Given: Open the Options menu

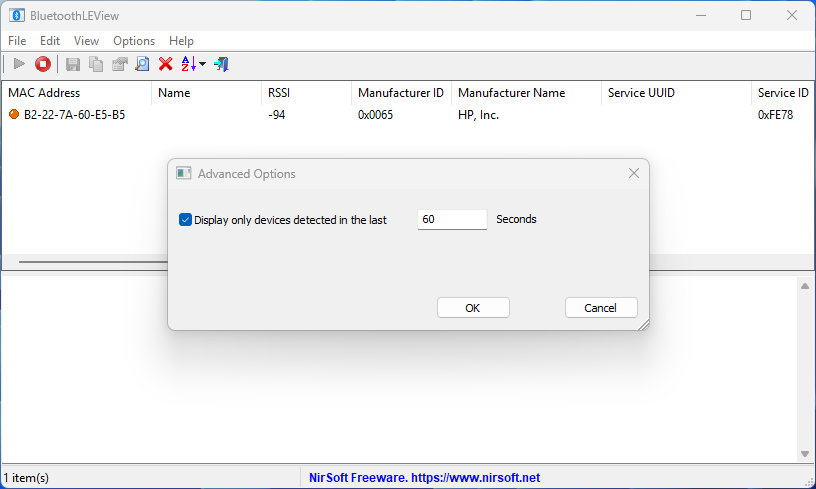Looking at the screenshot, I should point(134,41).
